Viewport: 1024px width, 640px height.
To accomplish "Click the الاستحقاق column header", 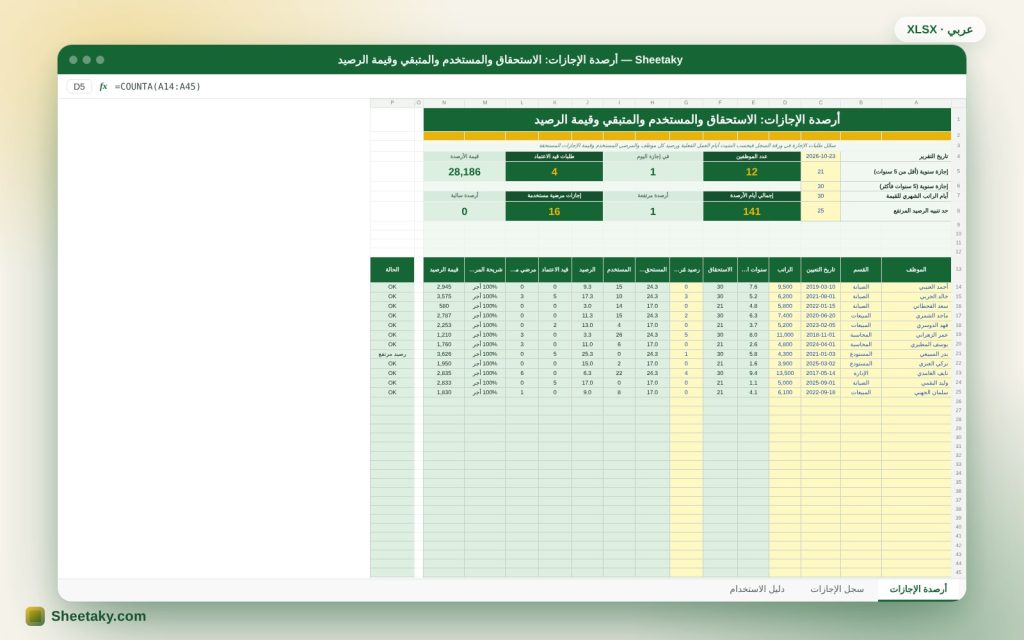I will click(720, 270).
